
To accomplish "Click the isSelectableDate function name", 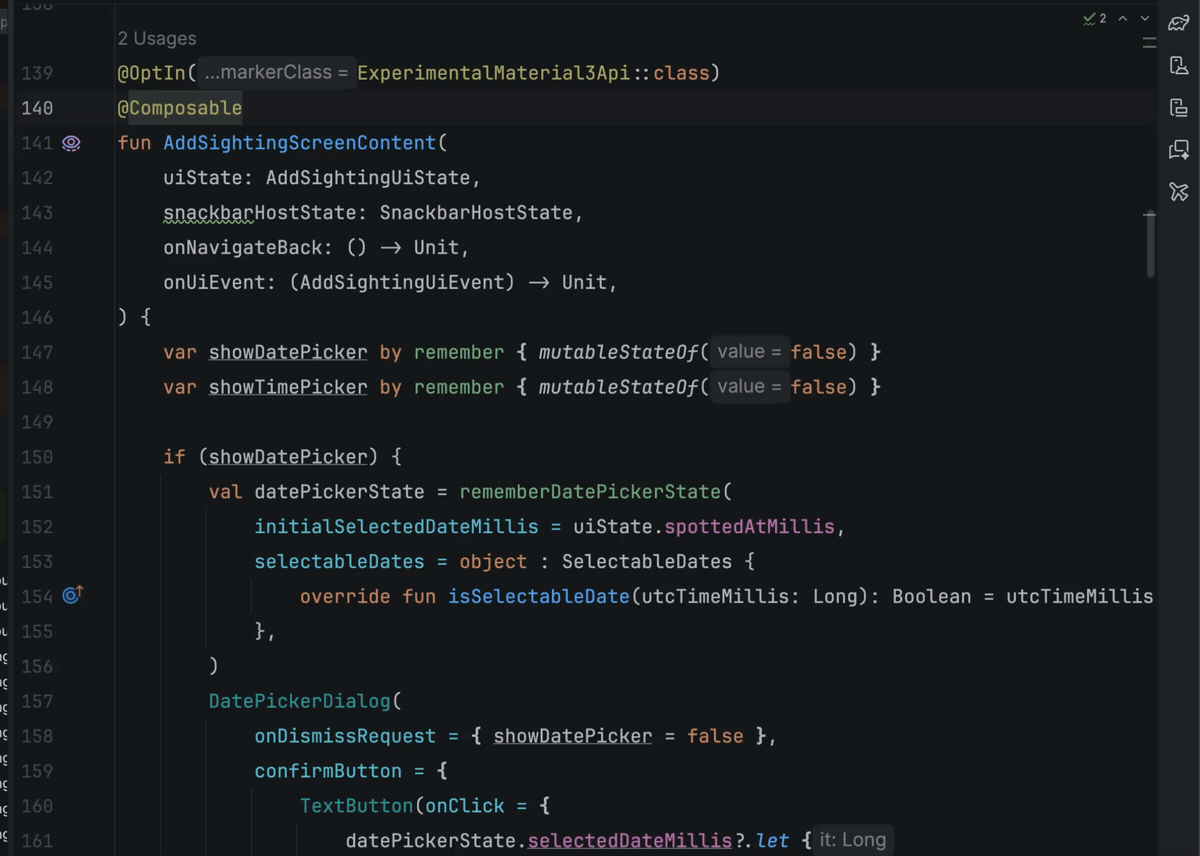I will (539, 597).
